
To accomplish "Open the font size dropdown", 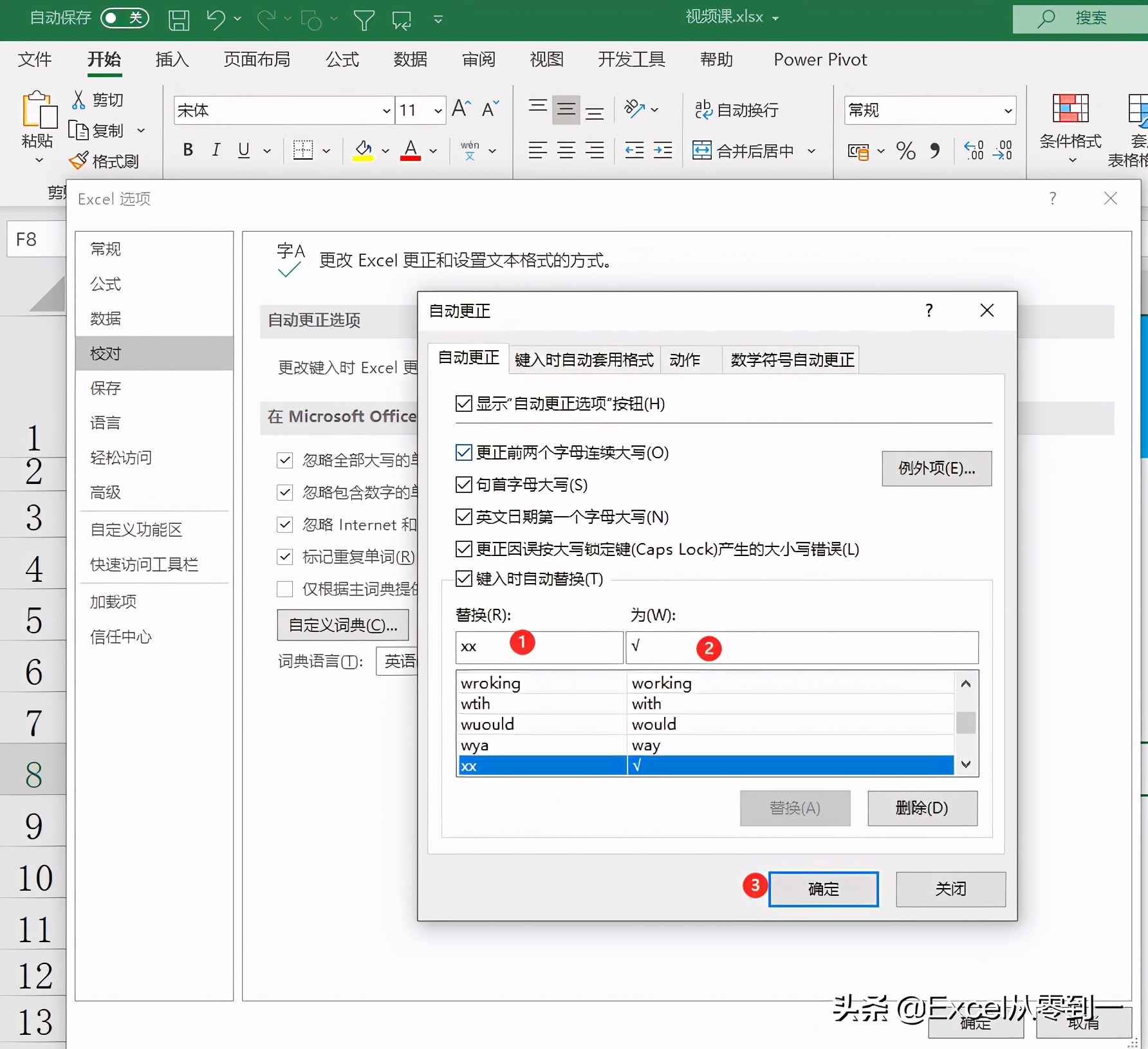I will 438,111.
